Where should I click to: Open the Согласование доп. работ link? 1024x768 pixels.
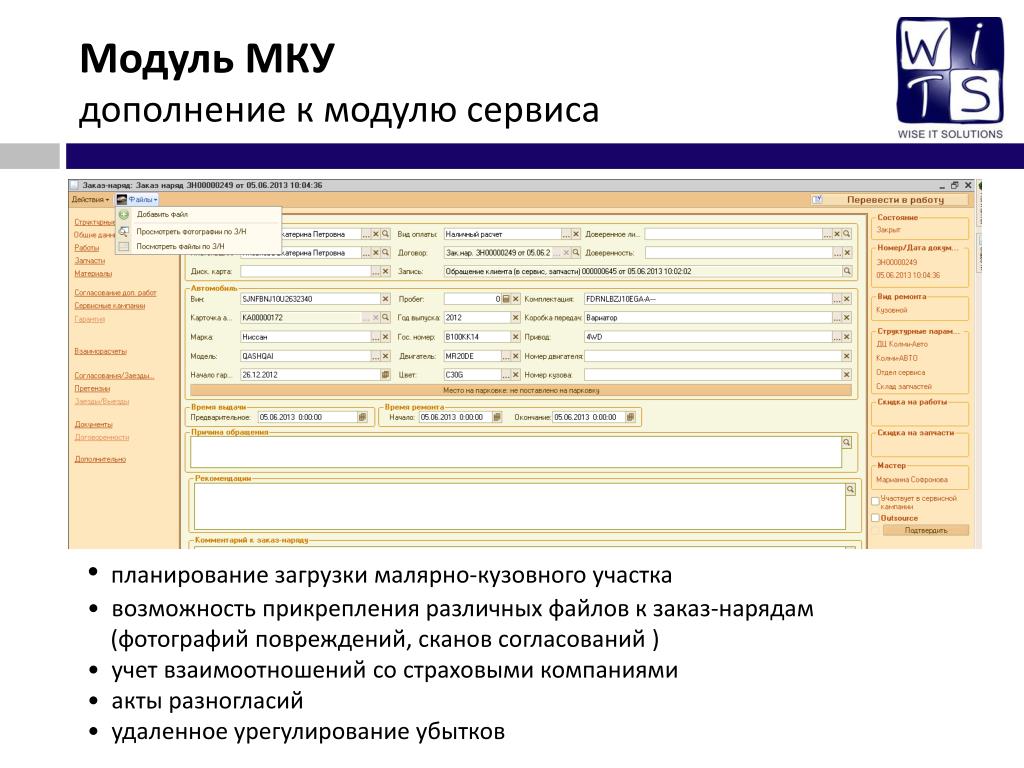pos(115,293)
